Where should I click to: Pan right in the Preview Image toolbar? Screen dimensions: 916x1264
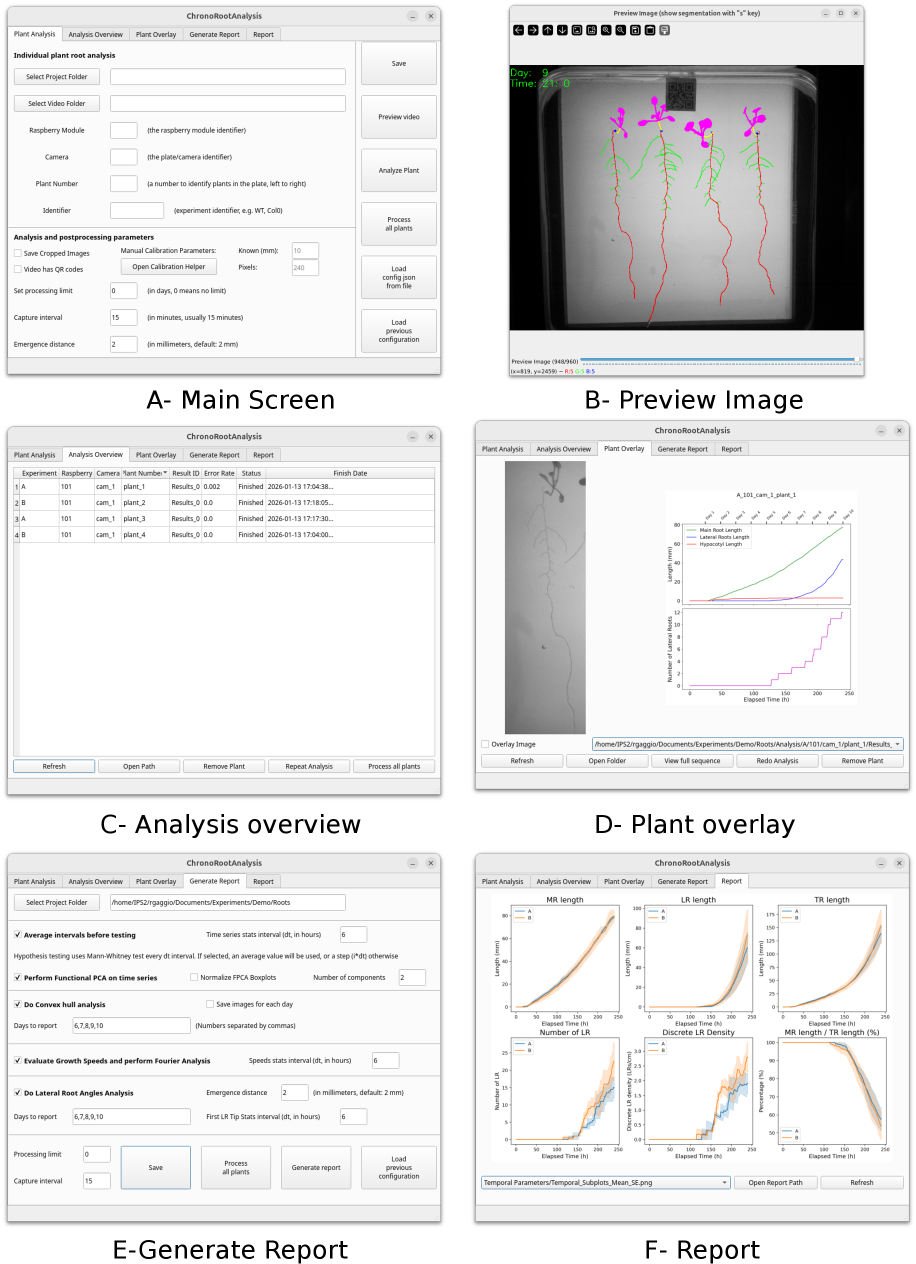coord(533,31)
